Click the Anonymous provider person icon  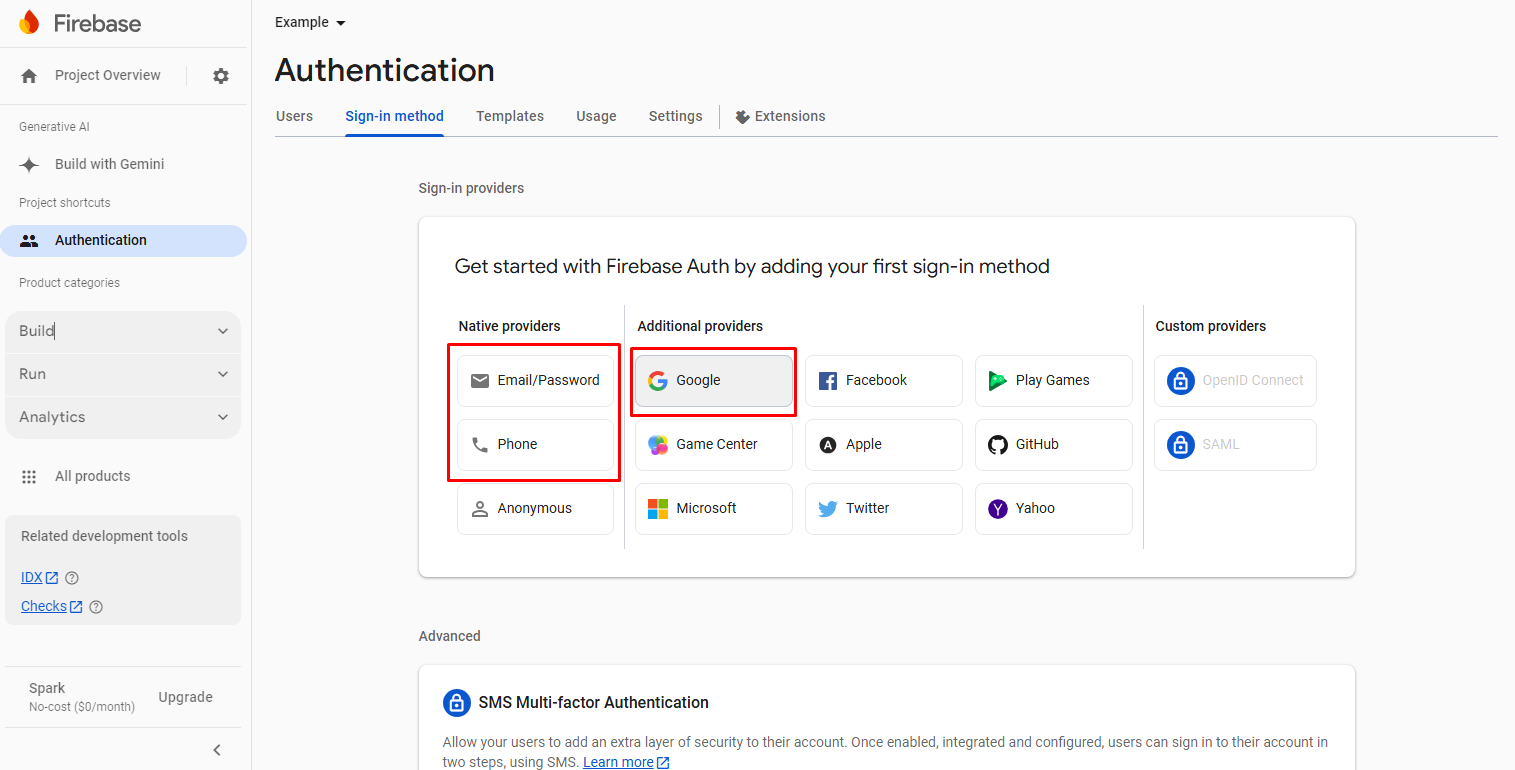click(480, 509)
